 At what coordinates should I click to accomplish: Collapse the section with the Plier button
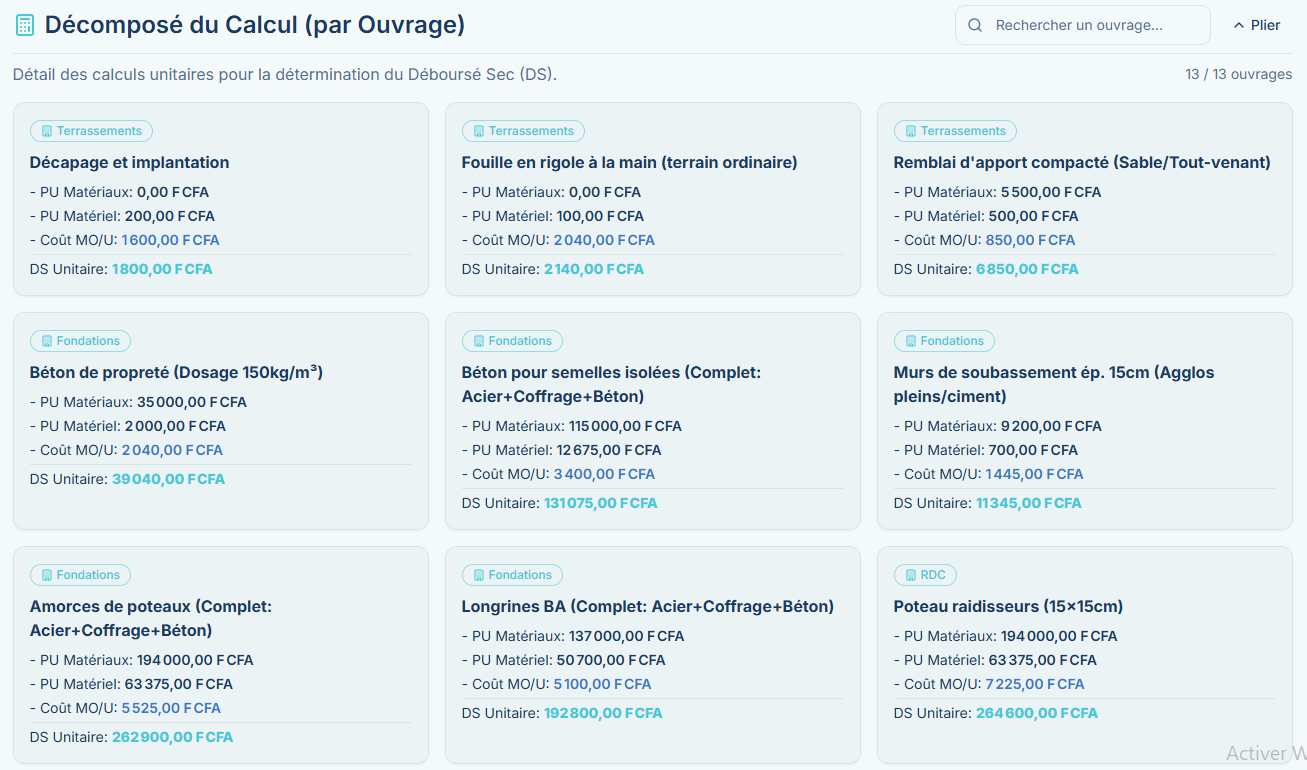tap(1257, 25)
